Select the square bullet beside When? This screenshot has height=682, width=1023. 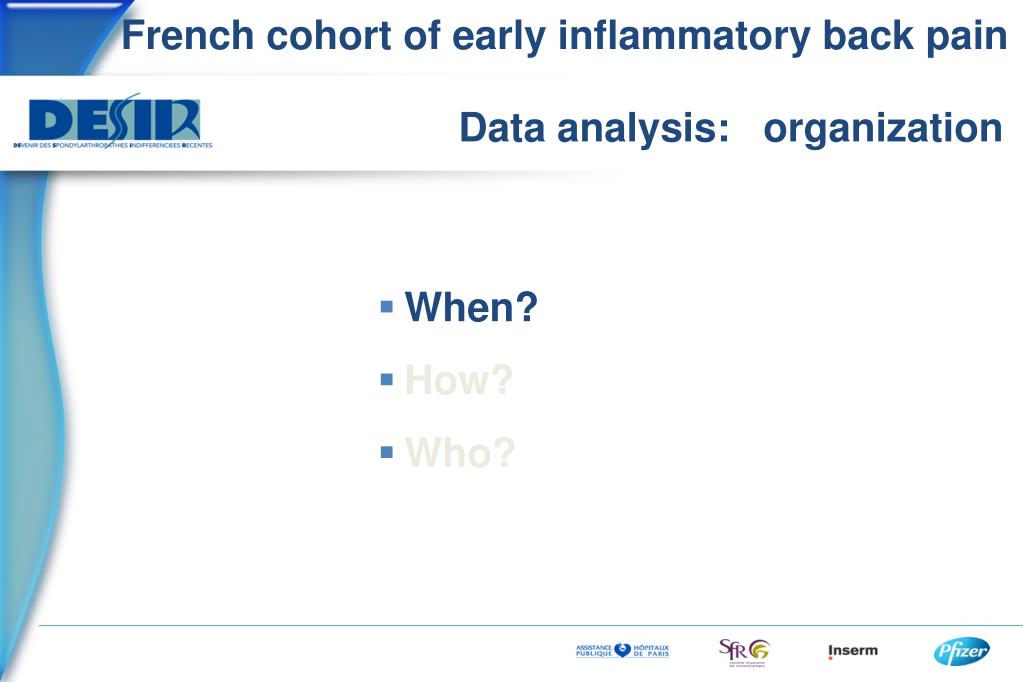(387, 306)
